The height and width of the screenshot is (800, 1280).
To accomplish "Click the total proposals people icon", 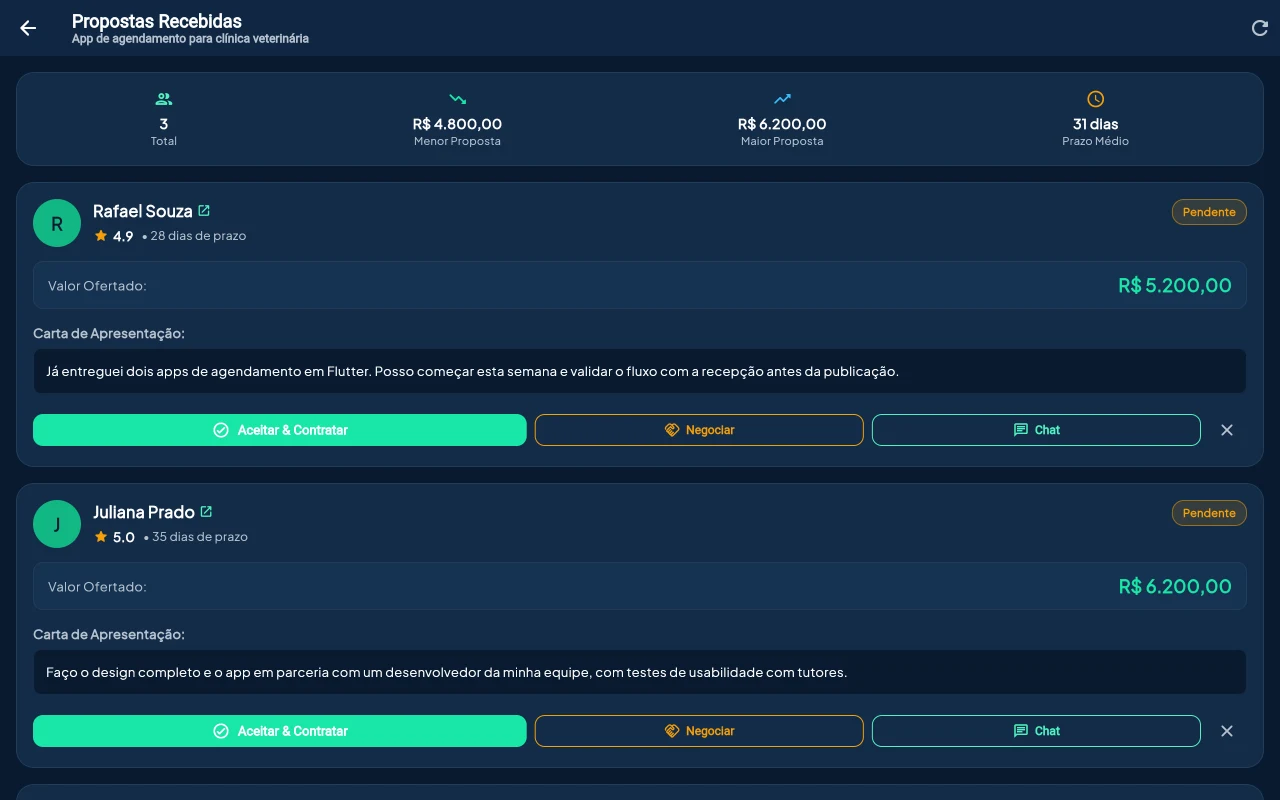I will point(164,99).
